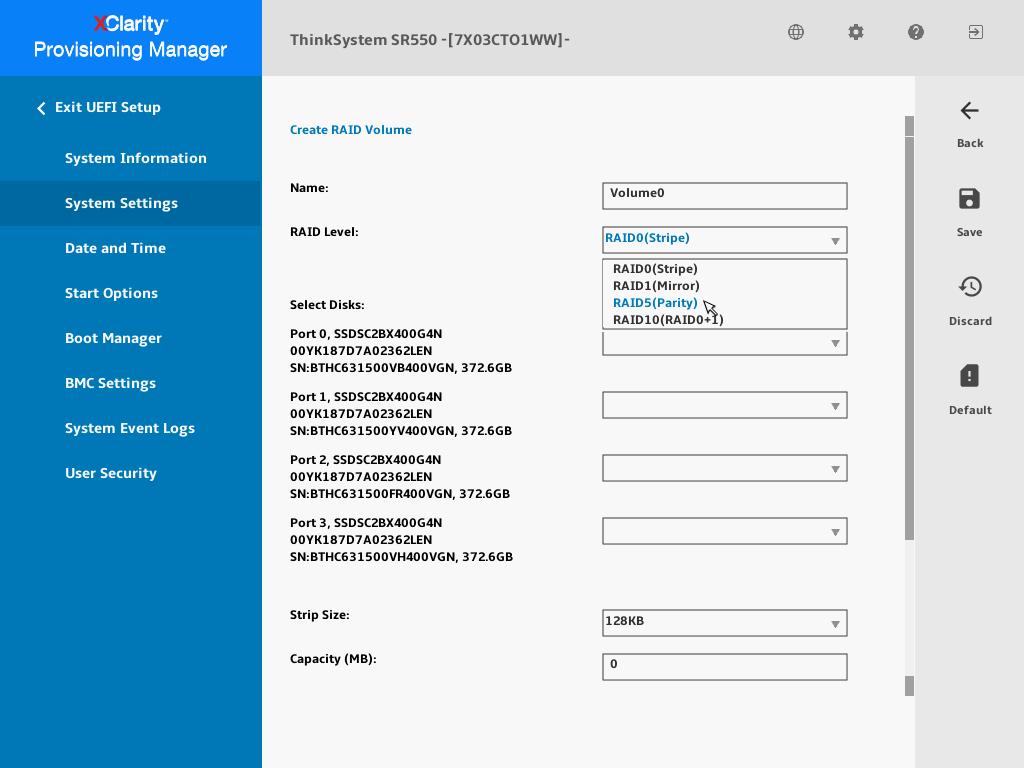The height and width of the screenshot is (768, 1024).
Task: Select RAID5(Parity) from the RAID Level list
Action: point(655,303)
